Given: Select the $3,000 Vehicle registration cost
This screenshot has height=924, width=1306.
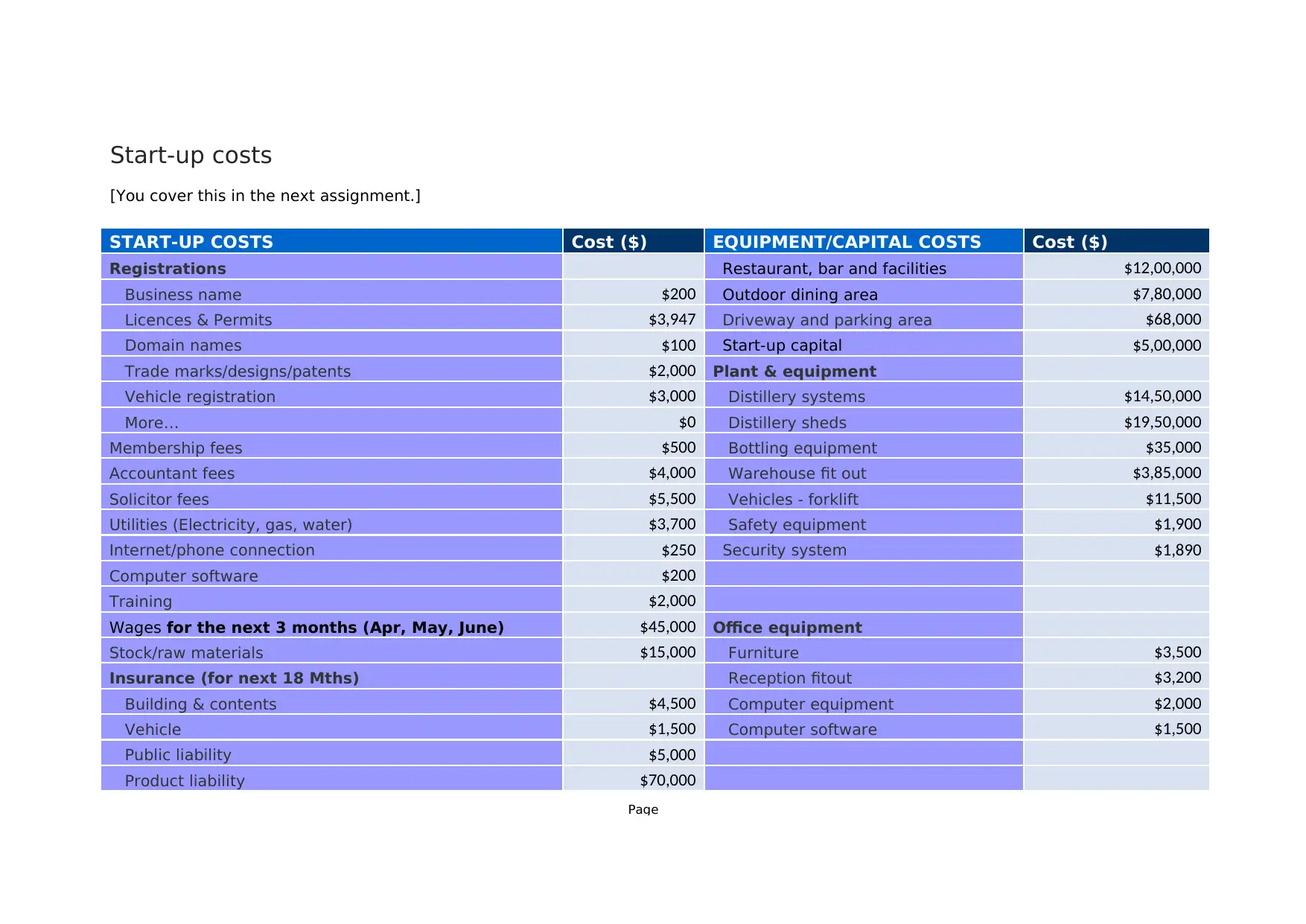Looking at the screenshot, I should pyautogui.click(x=672, y=396).
